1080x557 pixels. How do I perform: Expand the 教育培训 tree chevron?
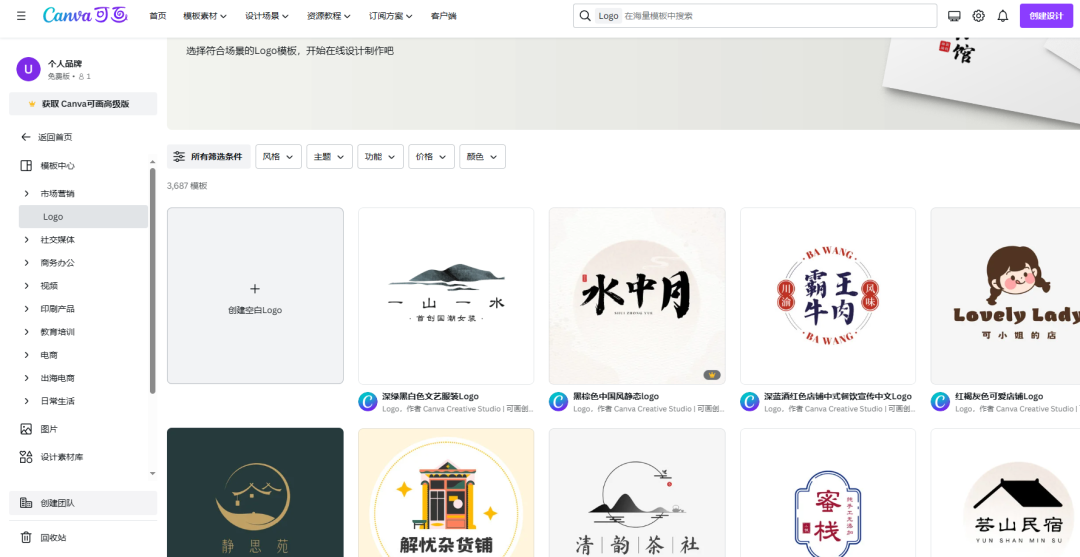point(26,332)
